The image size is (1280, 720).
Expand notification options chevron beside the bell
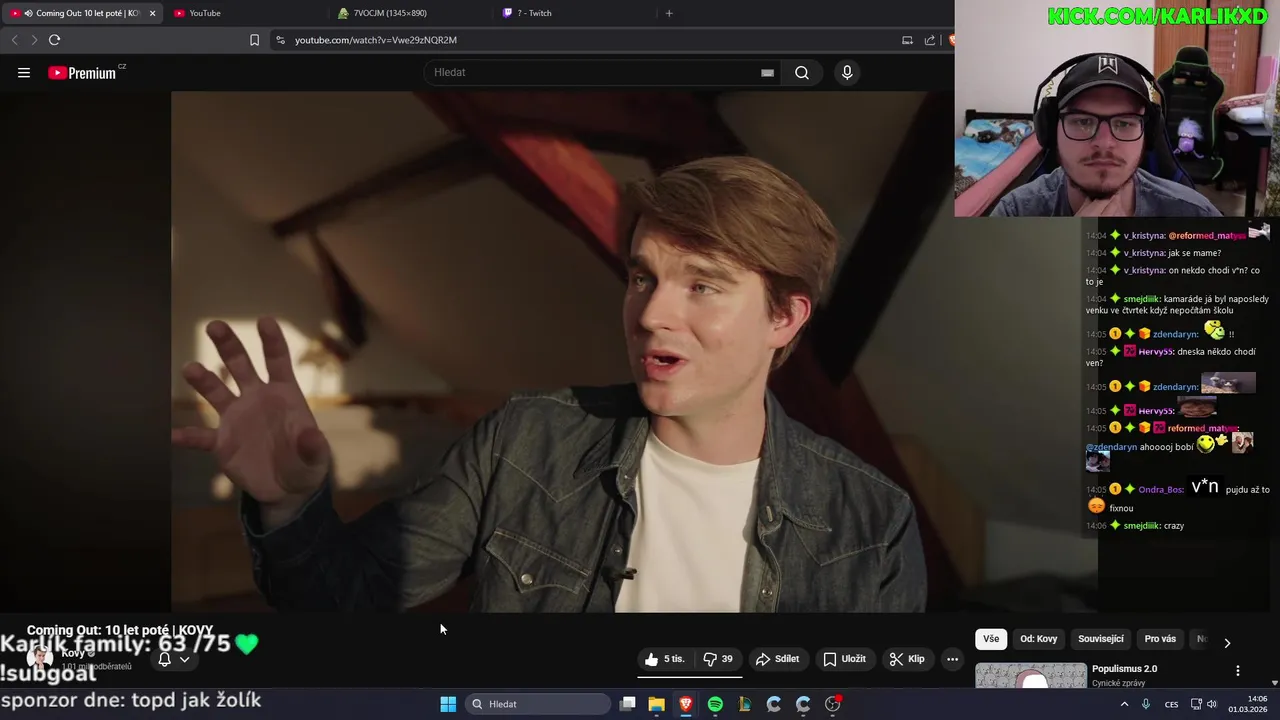(x=184, y=659)
